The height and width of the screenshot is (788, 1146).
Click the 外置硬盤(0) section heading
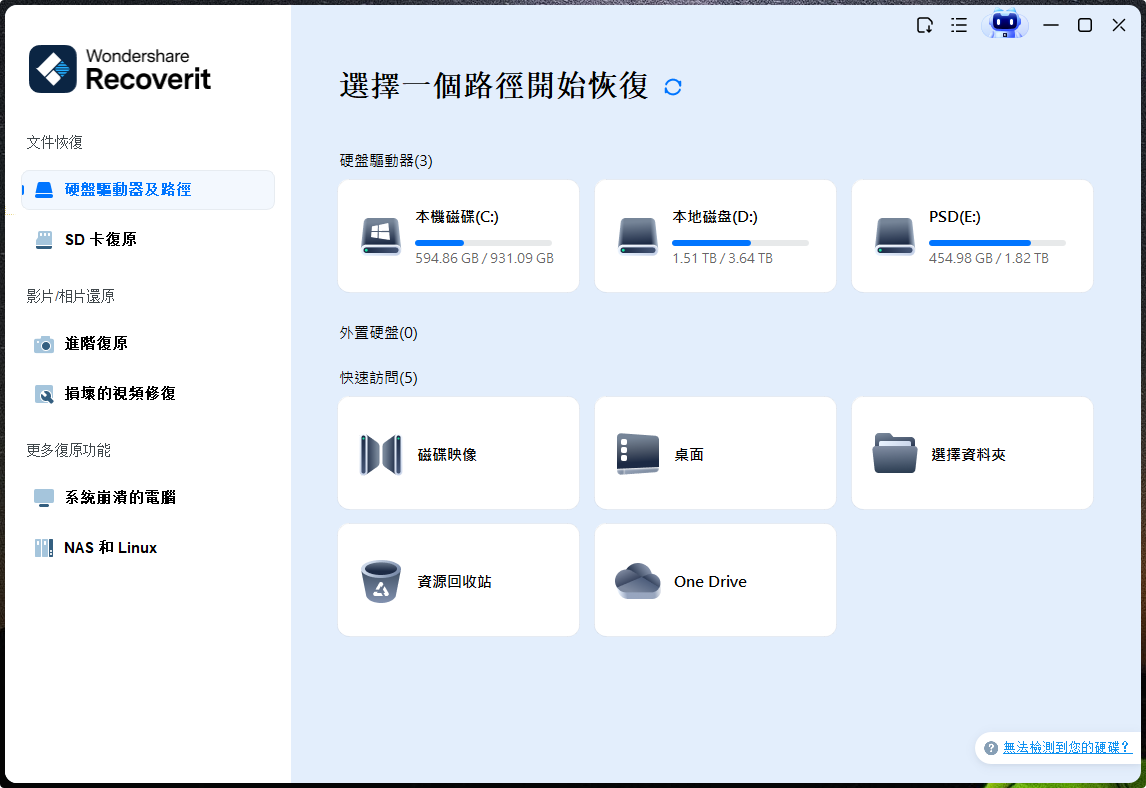tap(379, 333)
